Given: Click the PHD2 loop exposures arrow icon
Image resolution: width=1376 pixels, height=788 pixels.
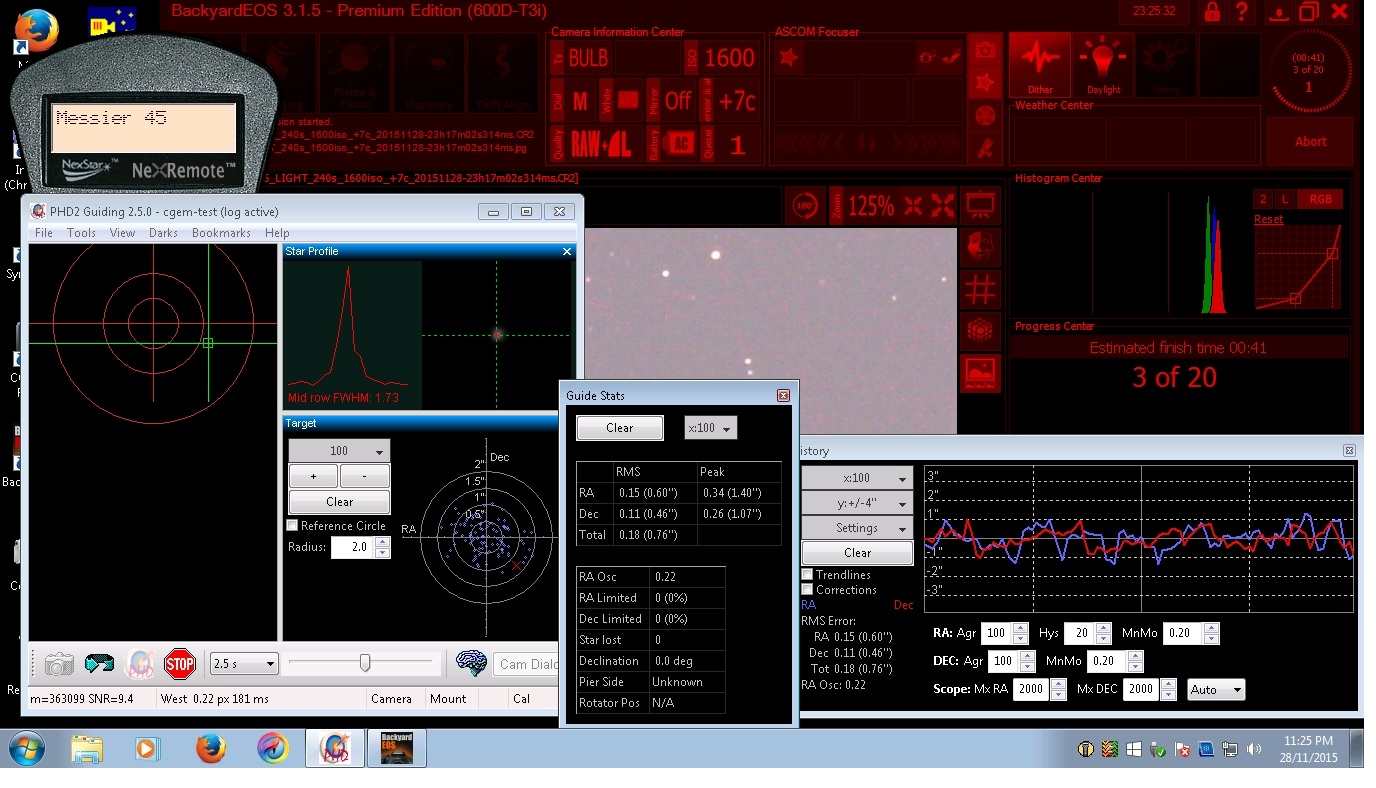Looking at the screenshot, I should click(99, 664).
